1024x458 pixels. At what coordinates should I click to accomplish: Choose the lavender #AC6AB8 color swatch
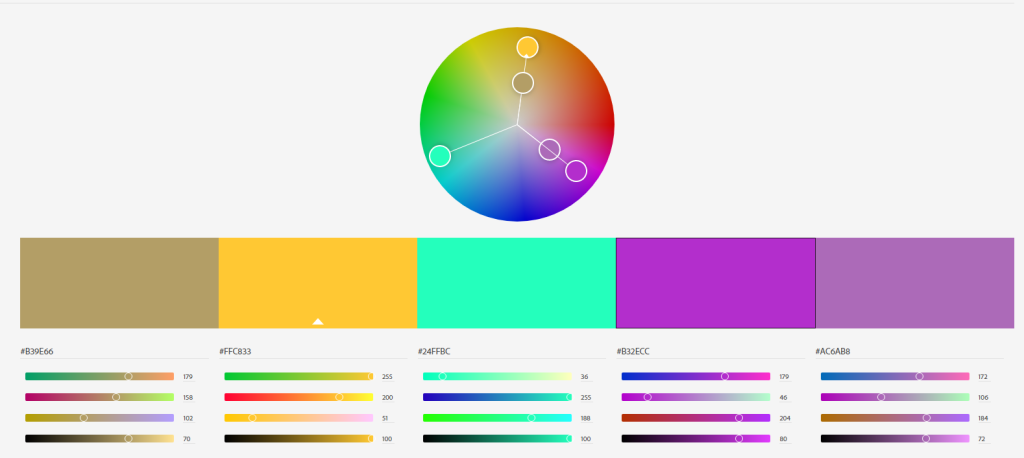click(914, 282)
